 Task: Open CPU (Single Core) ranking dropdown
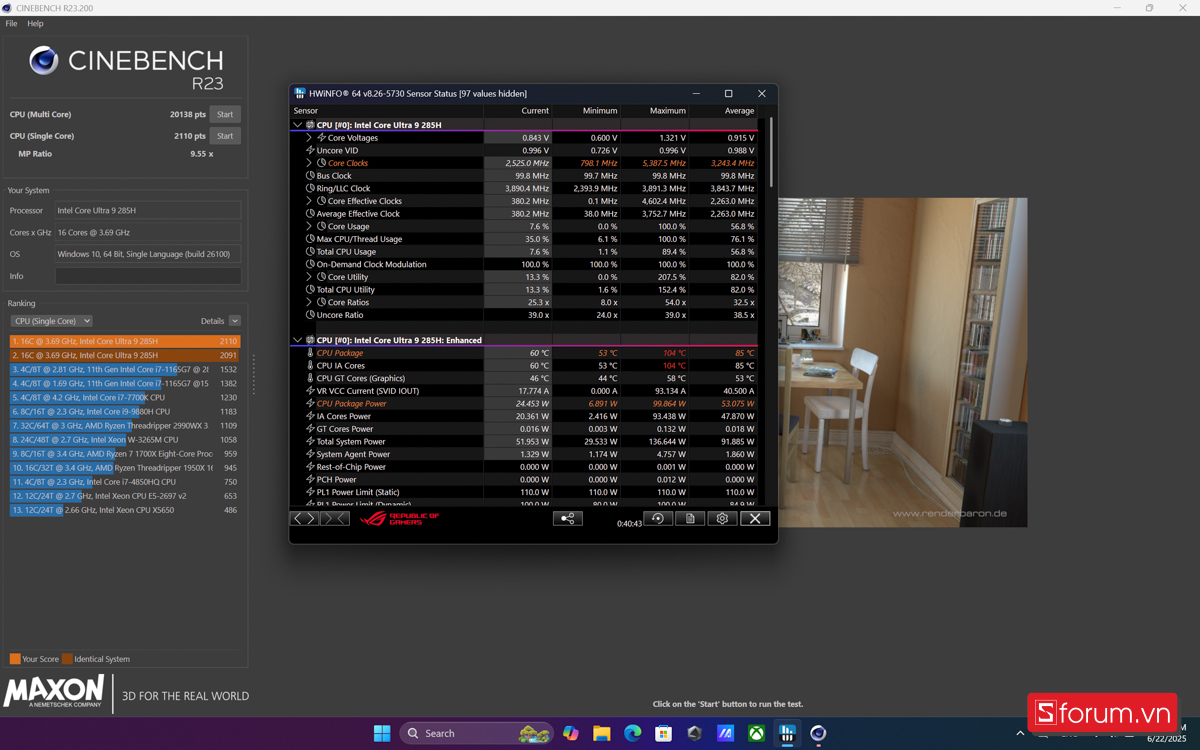pyautogui.click(x=51, y=321)
